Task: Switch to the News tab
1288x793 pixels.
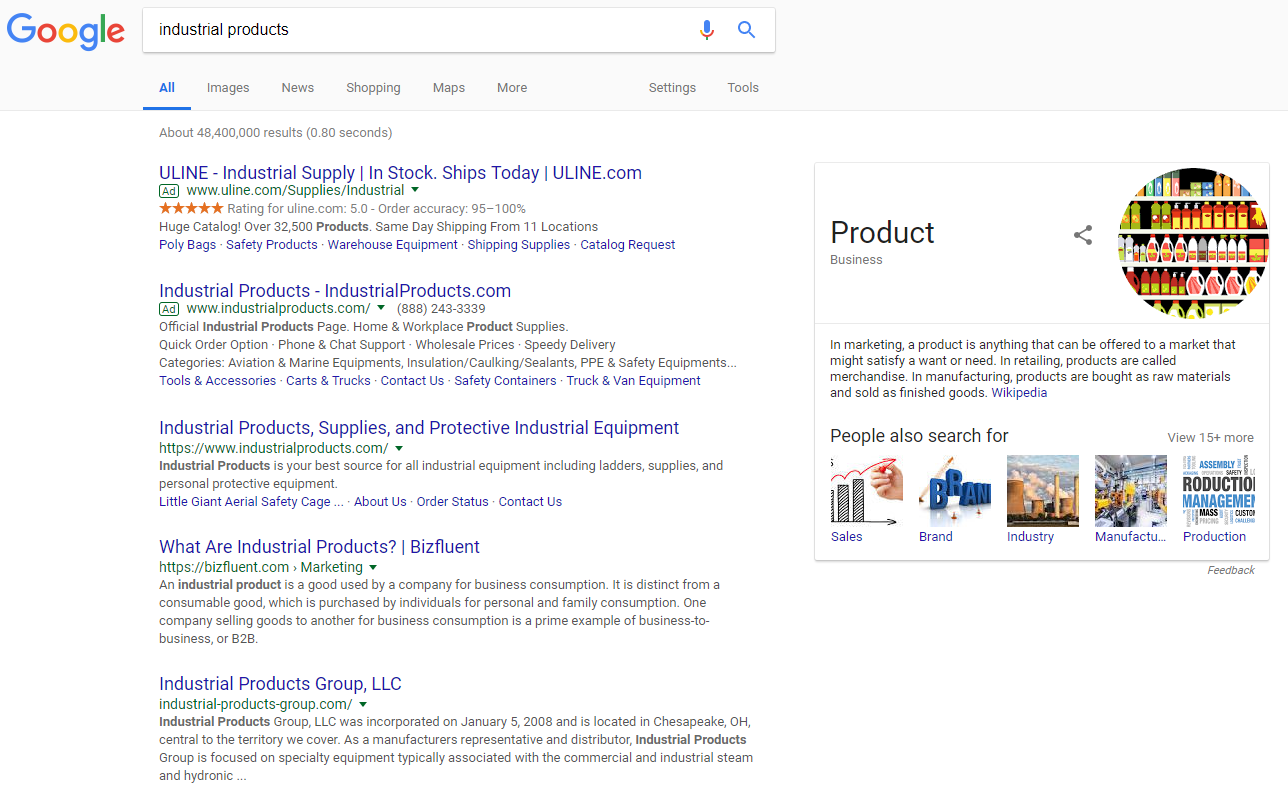Action: pos(298,88)
